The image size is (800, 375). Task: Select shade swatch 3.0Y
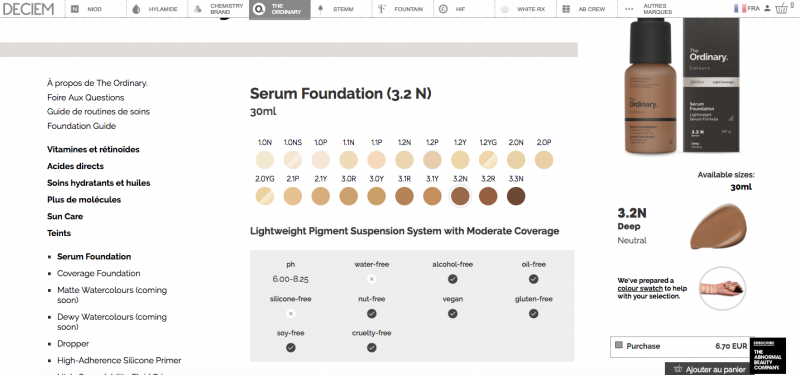click(x=377, y=196)
